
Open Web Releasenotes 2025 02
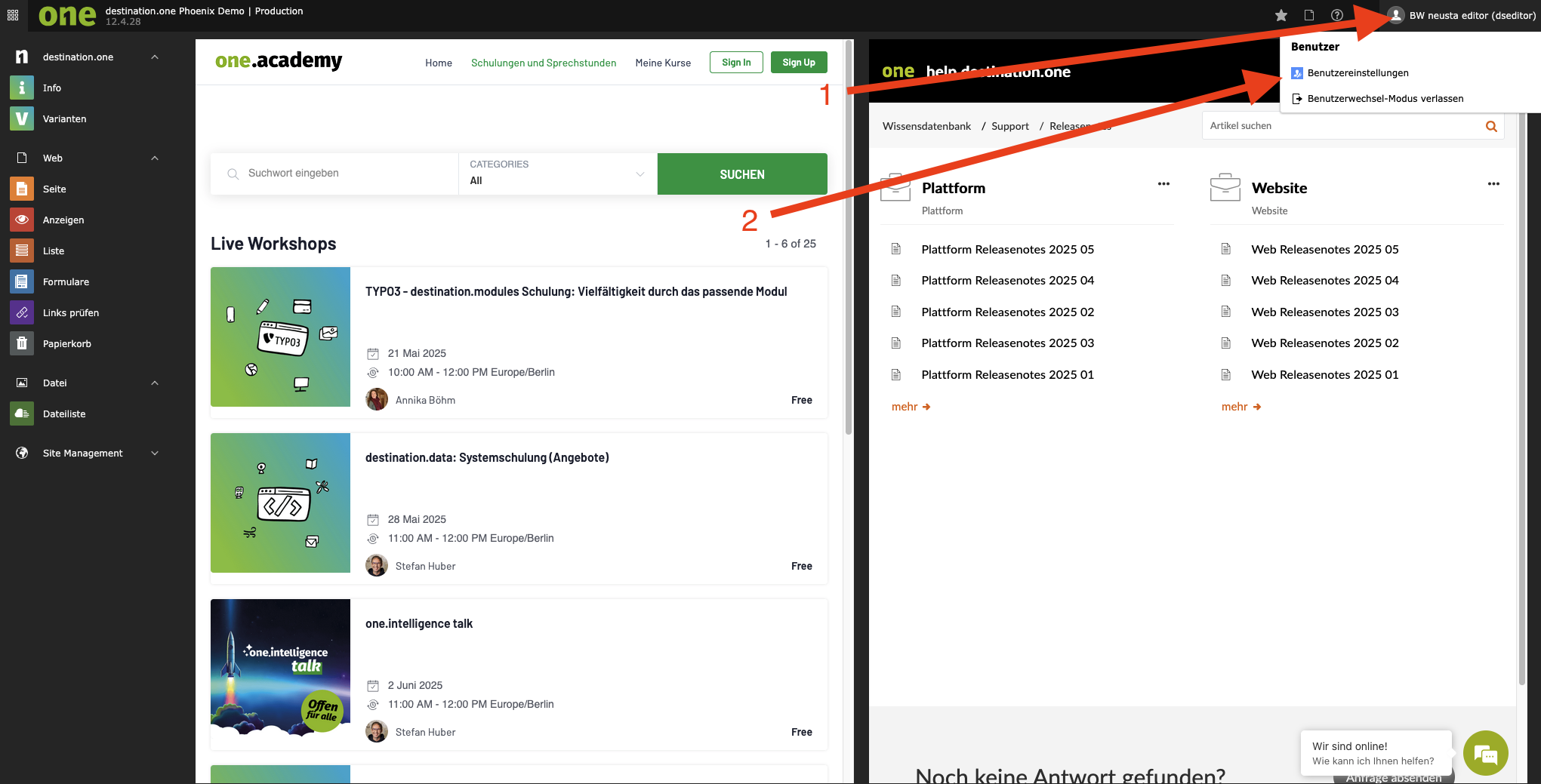[x=1324, y=343]
